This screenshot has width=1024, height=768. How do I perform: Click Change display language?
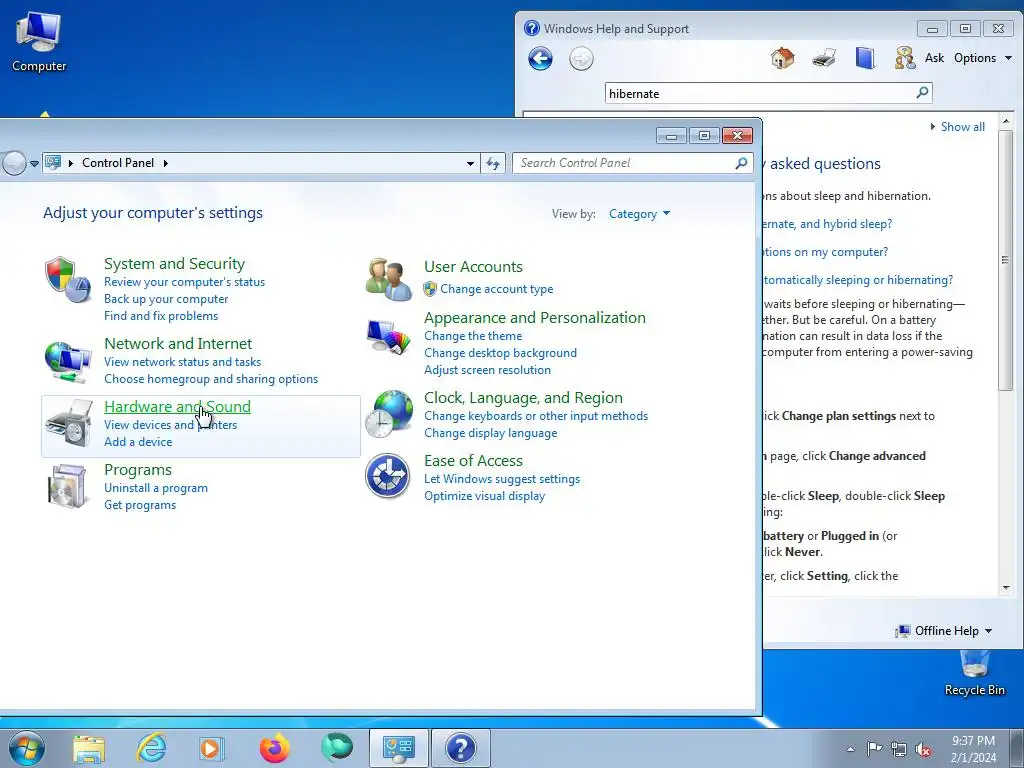[x=490, y=433]
